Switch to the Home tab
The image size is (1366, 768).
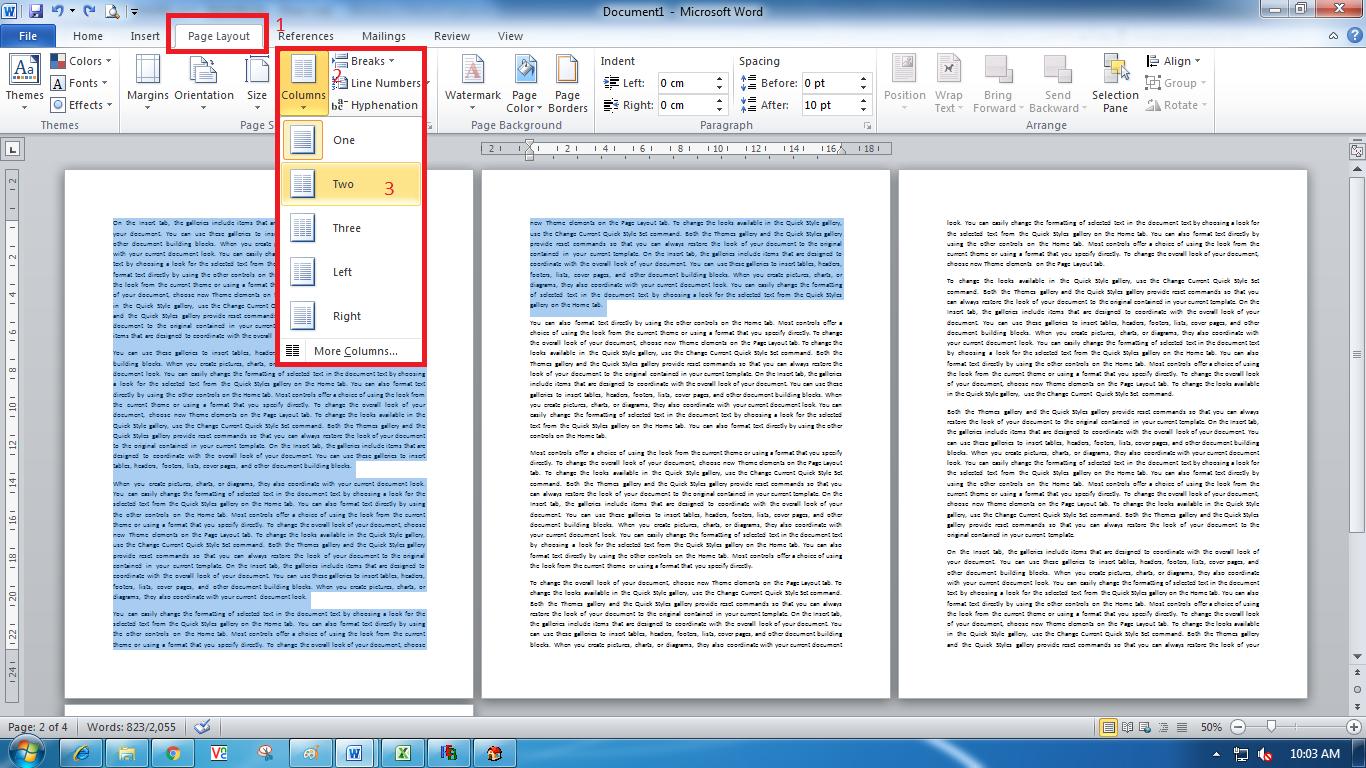(88, 36)
